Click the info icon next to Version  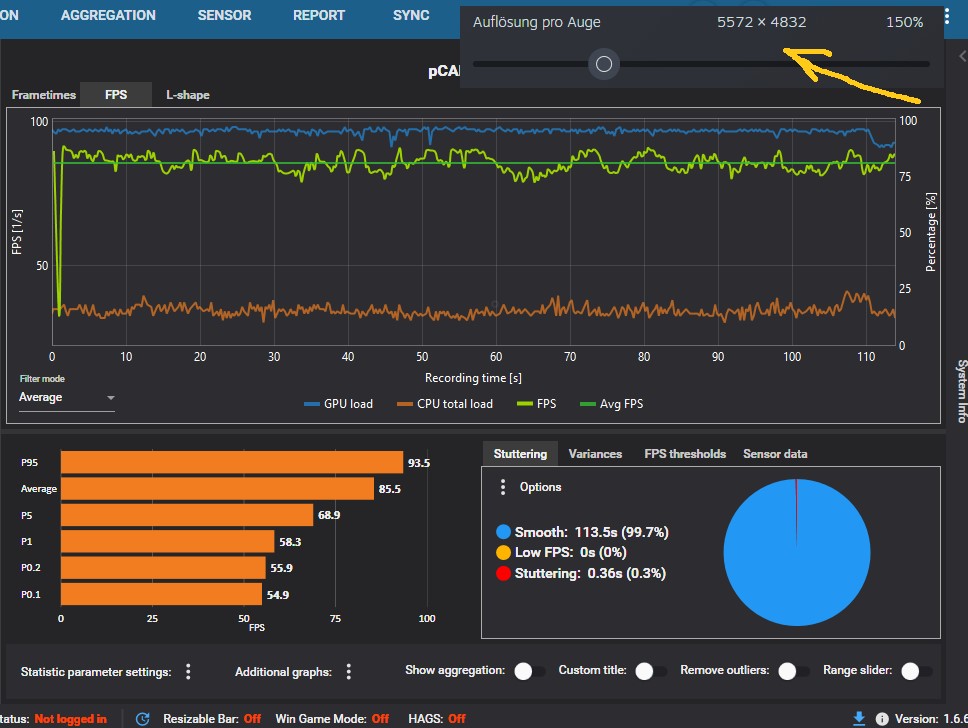pyautogui.click(x=882, y=719)
